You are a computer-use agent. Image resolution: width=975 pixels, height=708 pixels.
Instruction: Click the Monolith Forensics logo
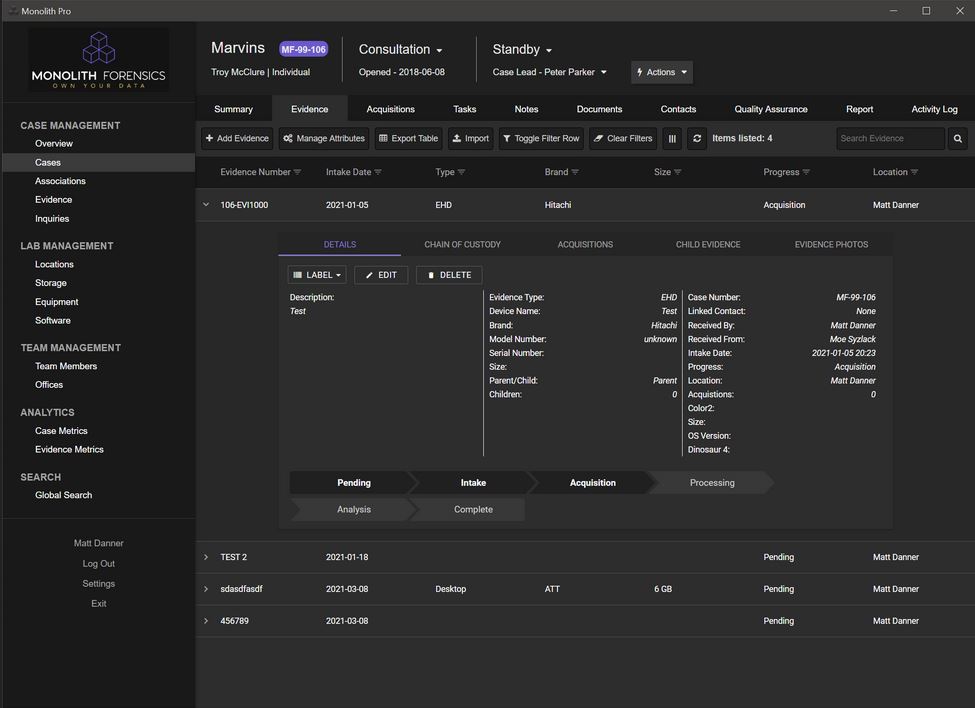(99, 60)
